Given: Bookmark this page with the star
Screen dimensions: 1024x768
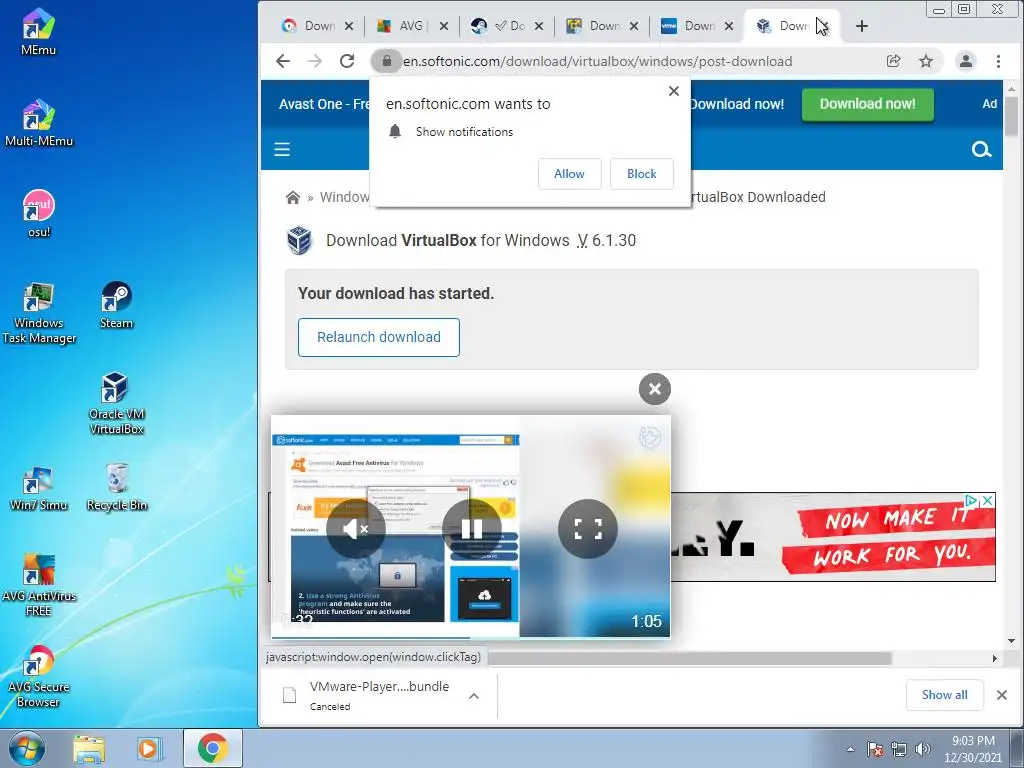Looking at the screenshot, I should [925, 61].
